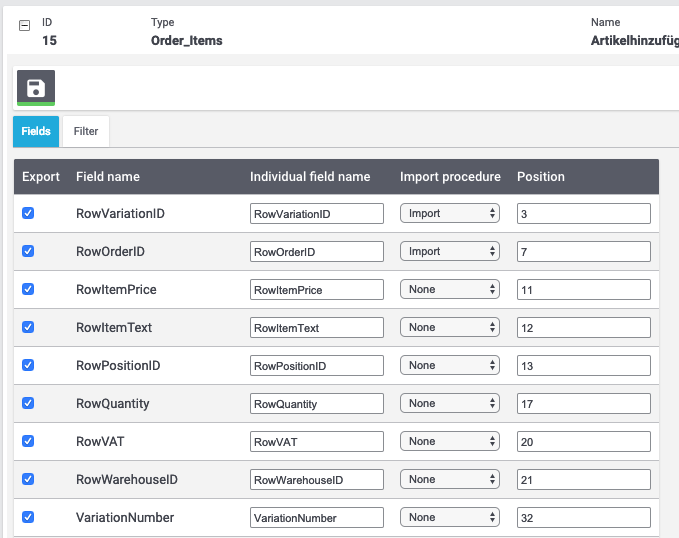679x538 pixels.
Task: Edit the RowPositionID position field
Action: click(x=583, y=365)
